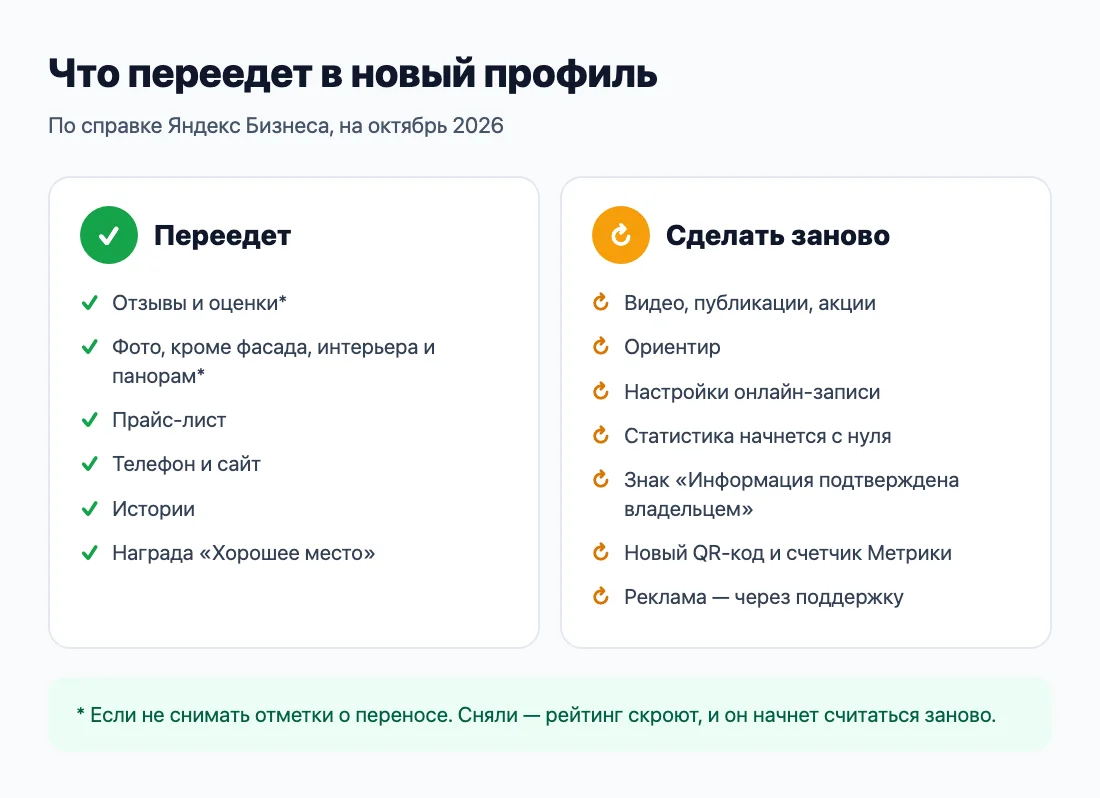1100x798 pixels.
Task: Click the text Прайс-лист
Action: tap(169, 420)
